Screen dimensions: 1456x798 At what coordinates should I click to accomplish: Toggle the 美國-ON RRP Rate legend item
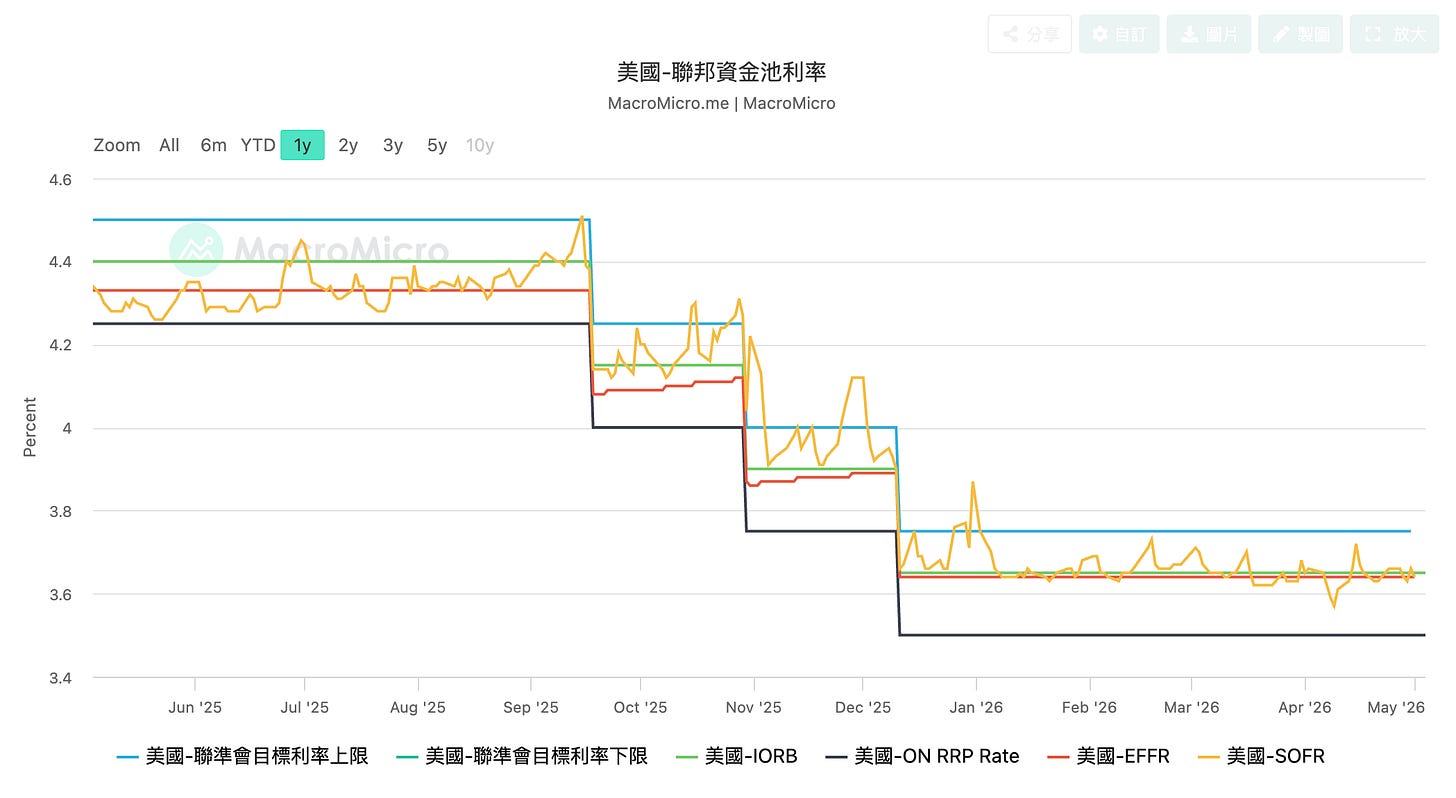pyautogui.click(x=922, y=757)
